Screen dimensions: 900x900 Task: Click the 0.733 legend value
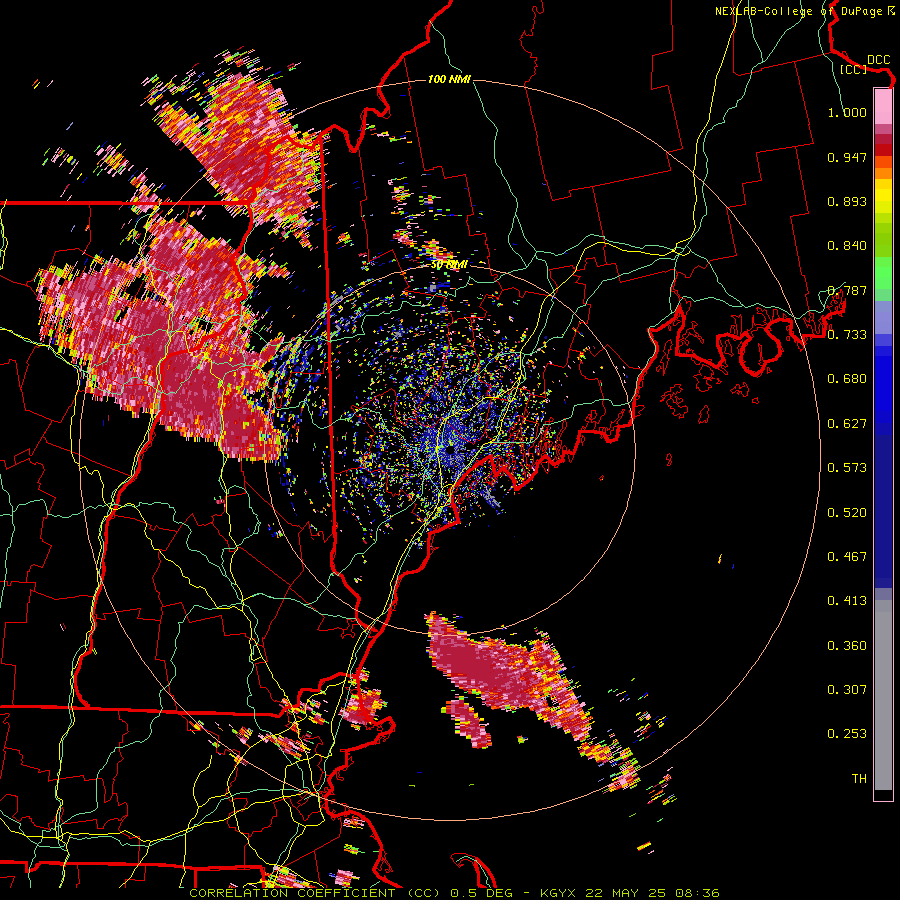[847, 335]
